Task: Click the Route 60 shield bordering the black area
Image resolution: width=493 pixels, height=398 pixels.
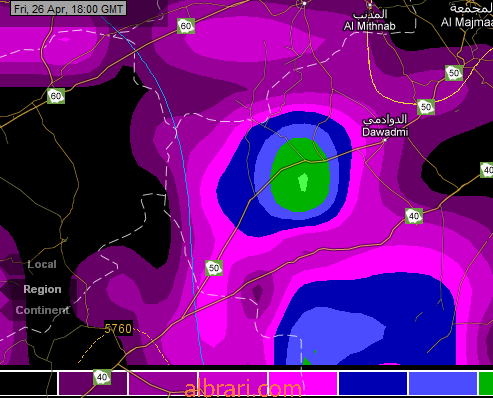Action: click(56, 96)
